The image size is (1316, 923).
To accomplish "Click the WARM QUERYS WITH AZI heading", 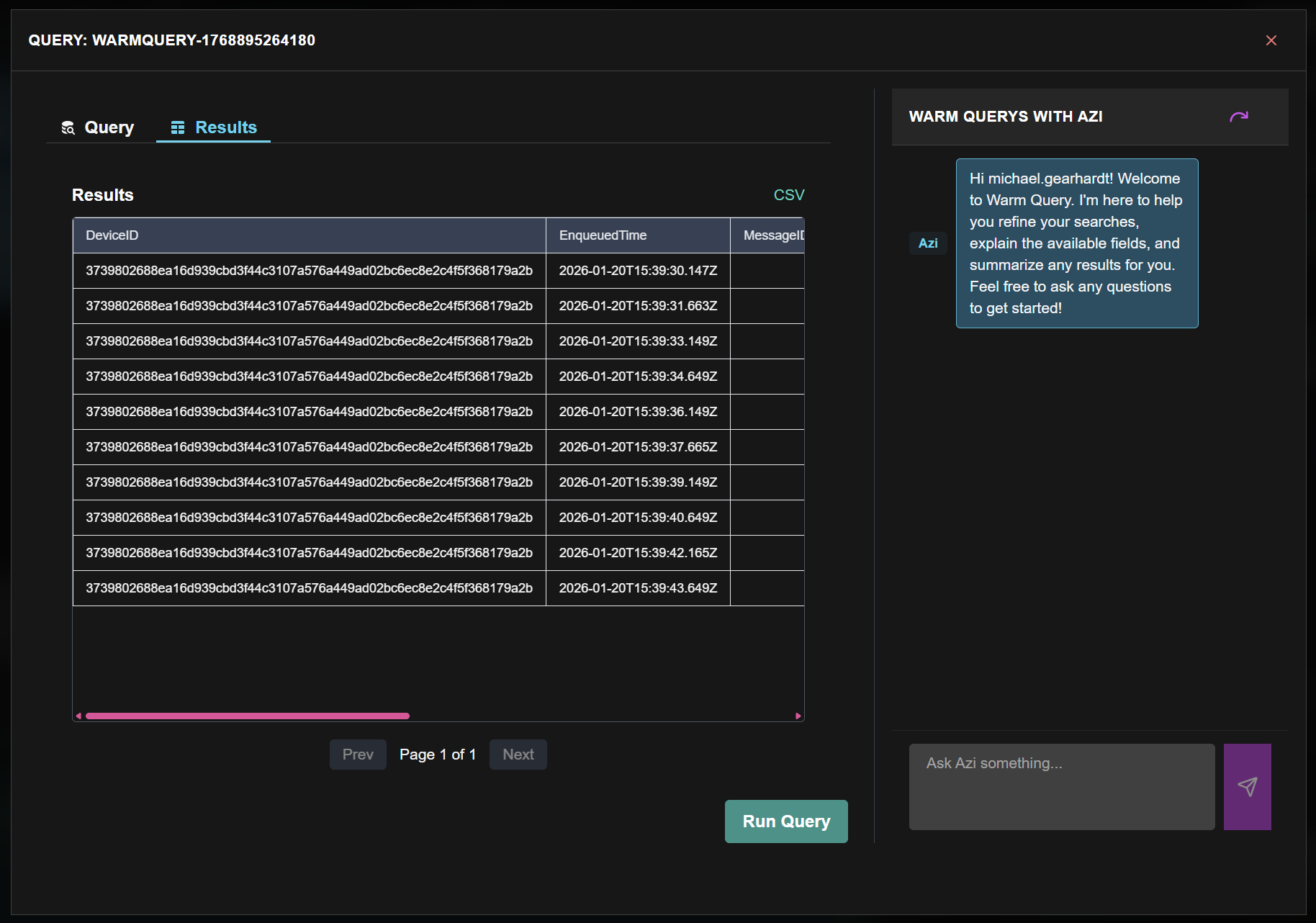I will [x=1006, y=117].
